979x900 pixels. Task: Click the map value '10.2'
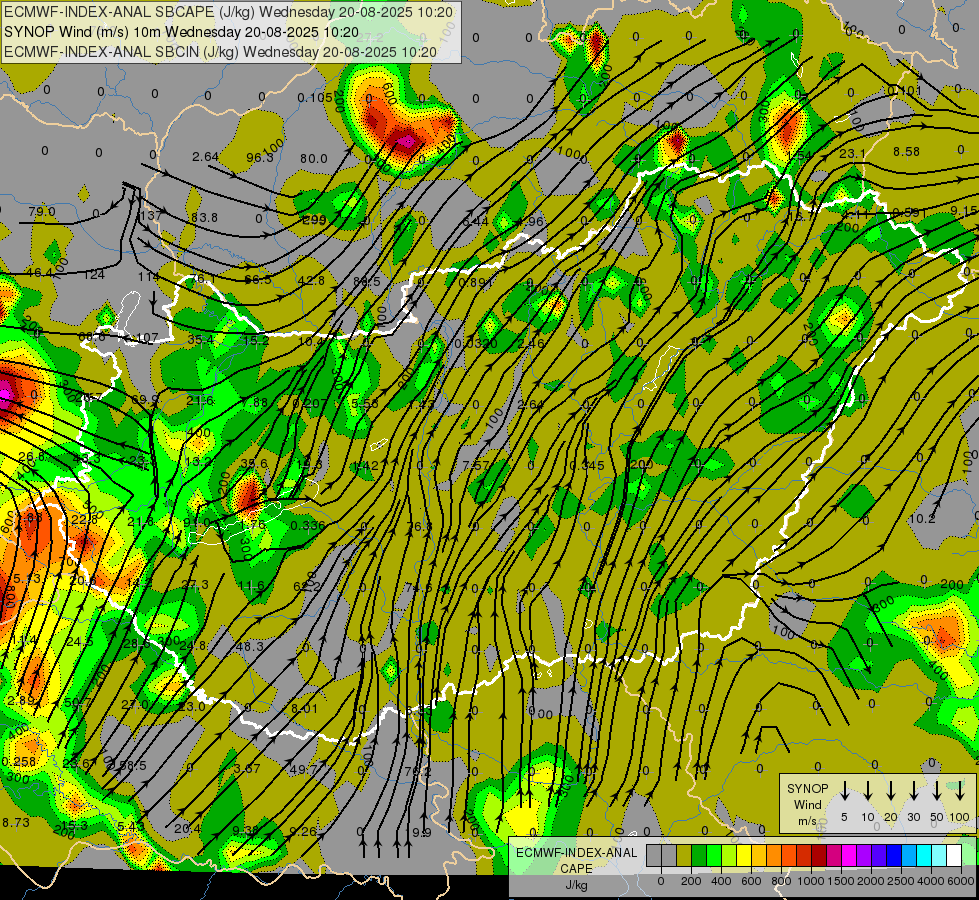922,518
